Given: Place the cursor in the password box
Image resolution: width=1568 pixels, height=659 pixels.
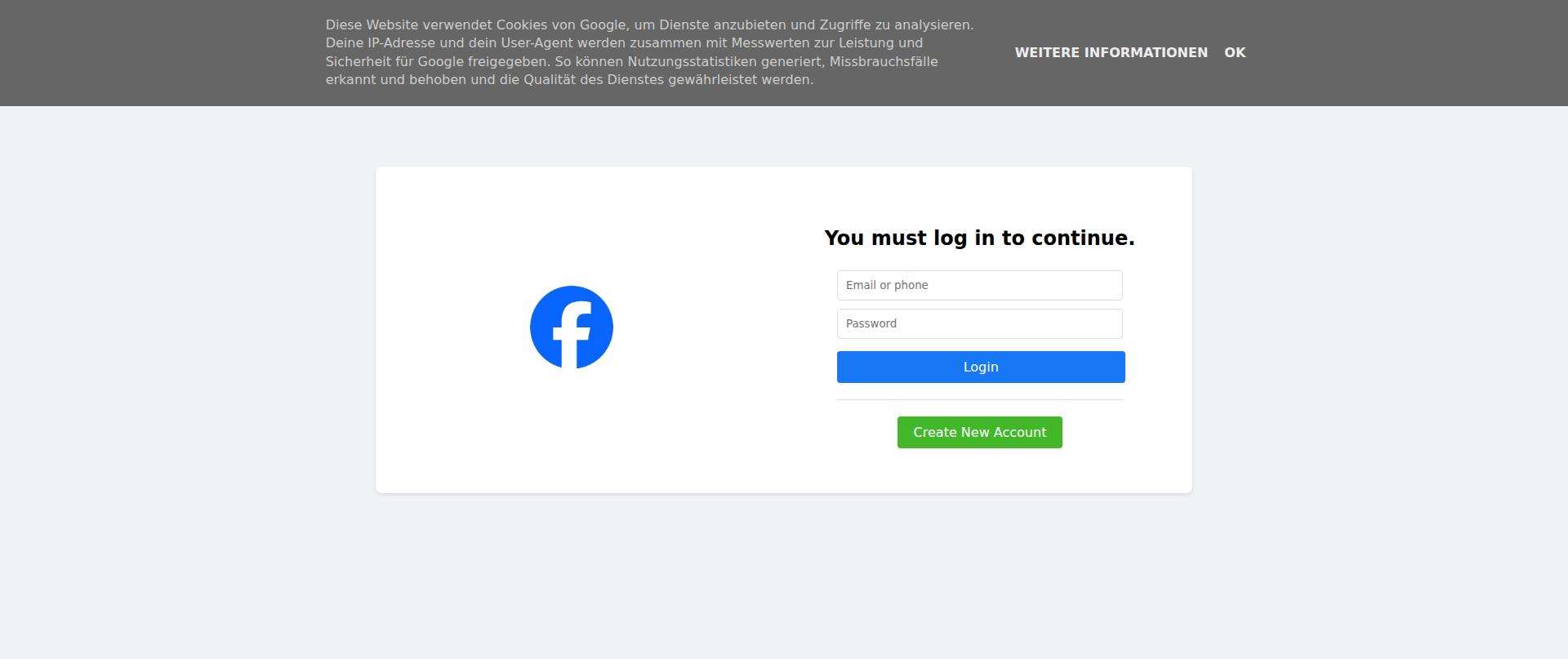Looking at the screenshot, I should pos(980,323).
